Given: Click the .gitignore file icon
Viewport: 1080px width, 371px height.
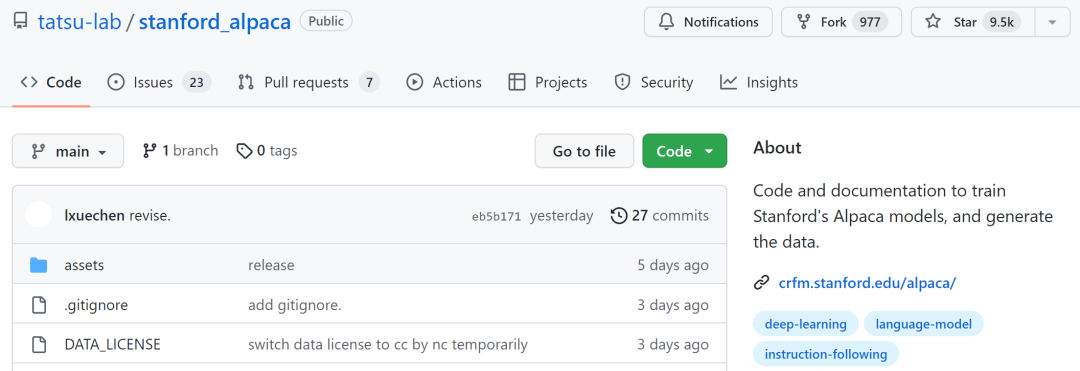Looking at the screenshot, I should (39, 305).
